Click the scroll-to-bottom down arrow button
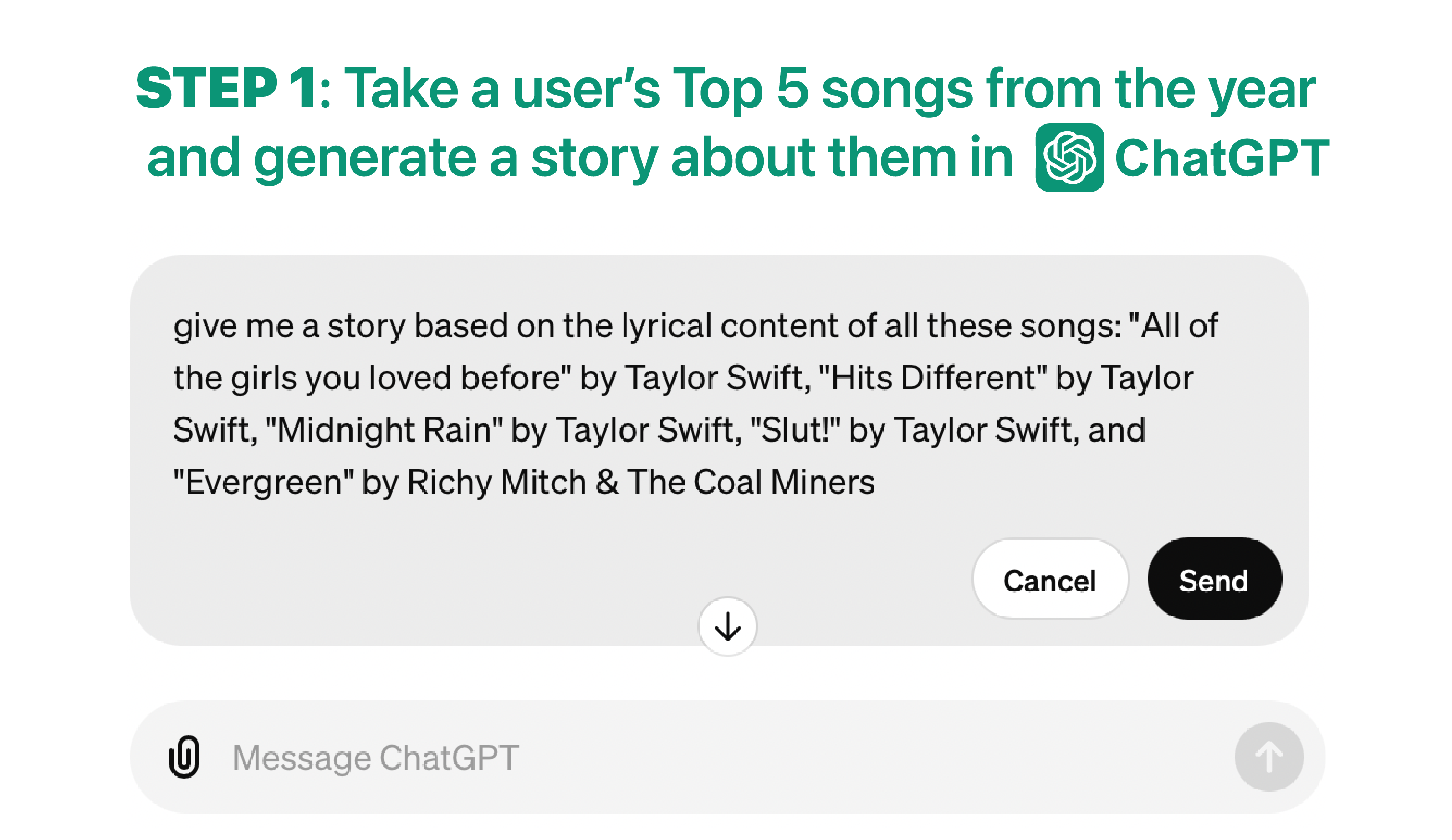1452x840 pixels. click(x=727, y=626)
